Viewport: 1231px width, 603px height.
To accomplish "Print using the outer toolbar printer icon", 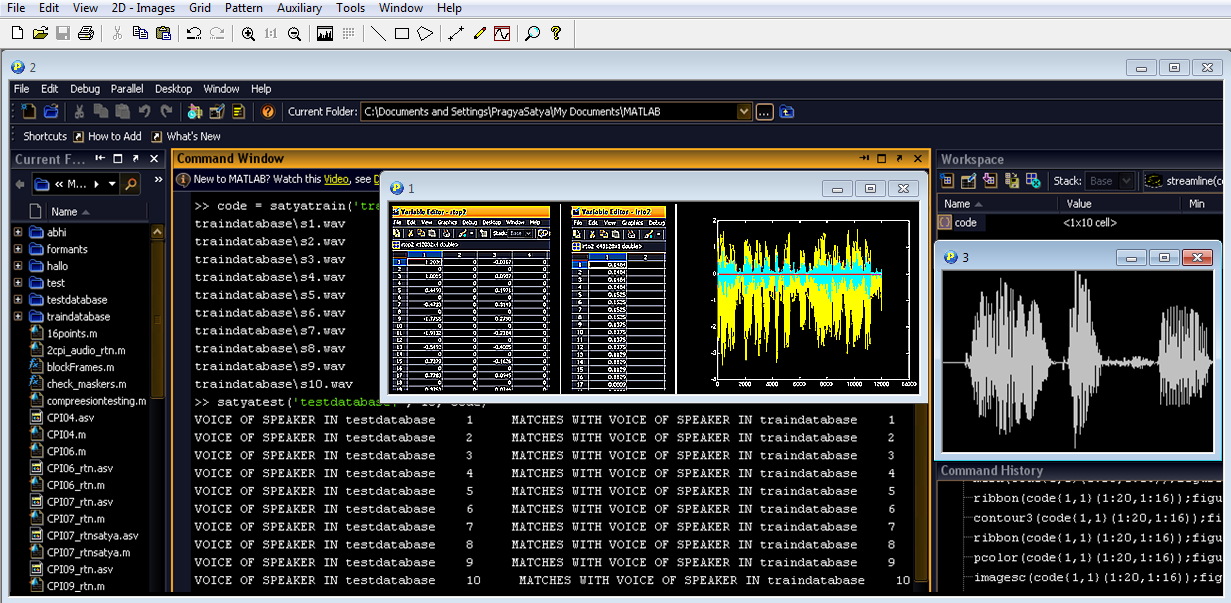I will 85,33.
